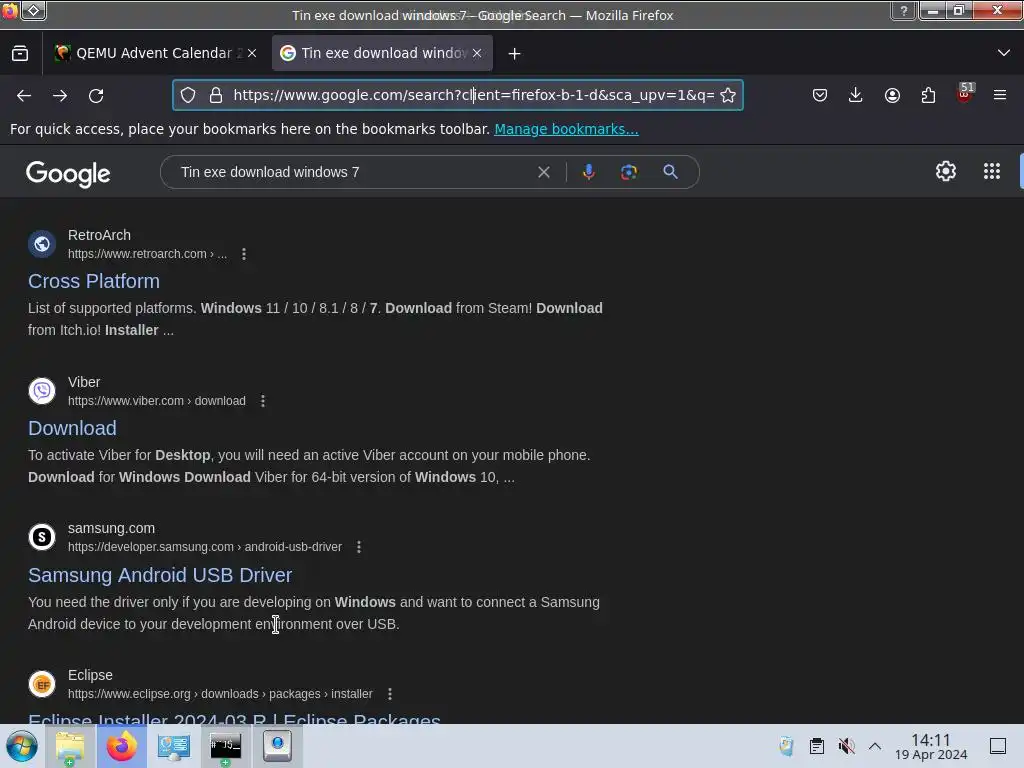Open the Manage bookmarks link
The image size is (1024, 768).
coord(566,129)
